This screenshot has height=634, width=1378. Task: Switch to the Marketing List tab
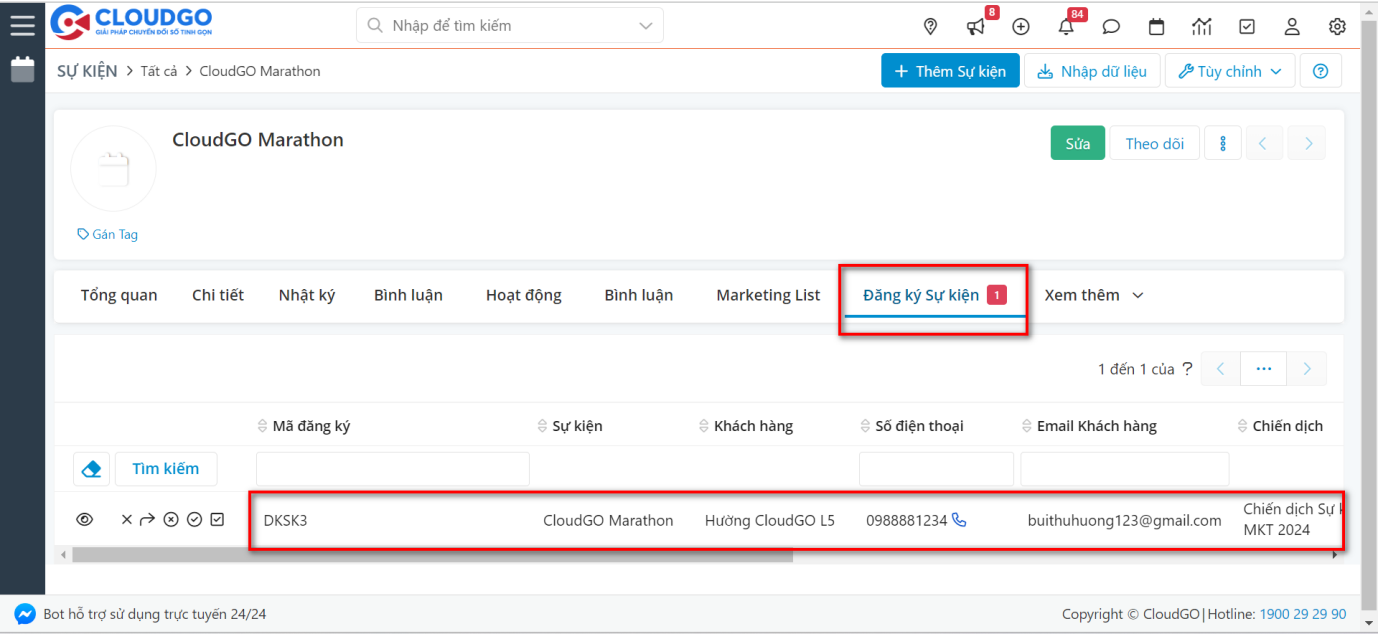click(768, 295)
